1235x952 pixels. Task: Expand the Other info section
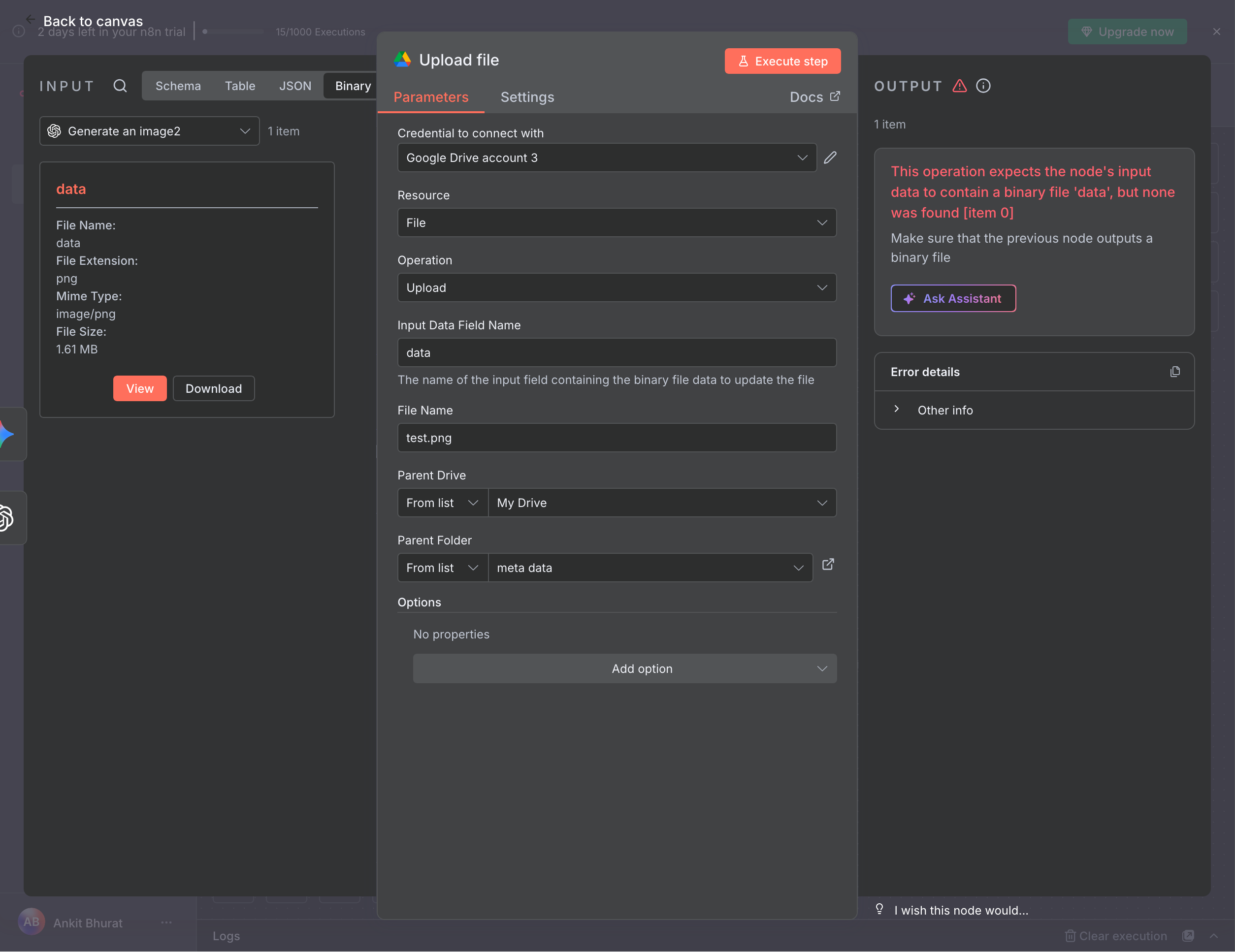[x=944, y=411]
